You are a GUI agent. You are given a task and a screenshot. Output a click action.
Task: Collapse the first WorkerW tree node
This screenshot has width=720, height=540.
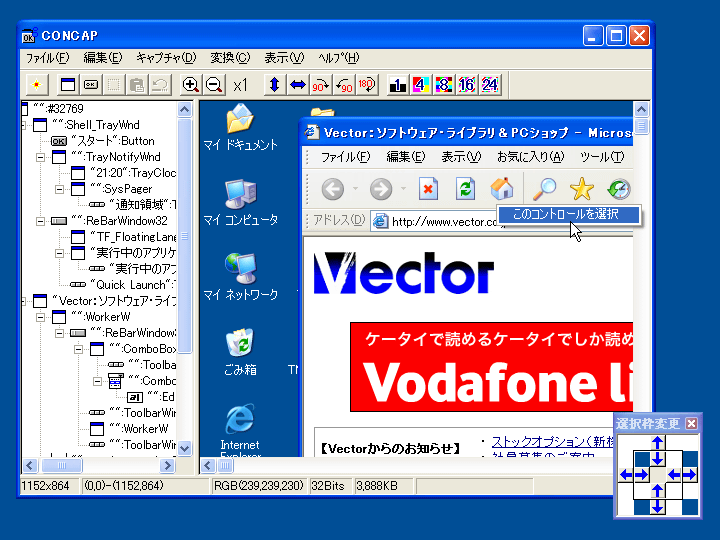coord(40,317)
